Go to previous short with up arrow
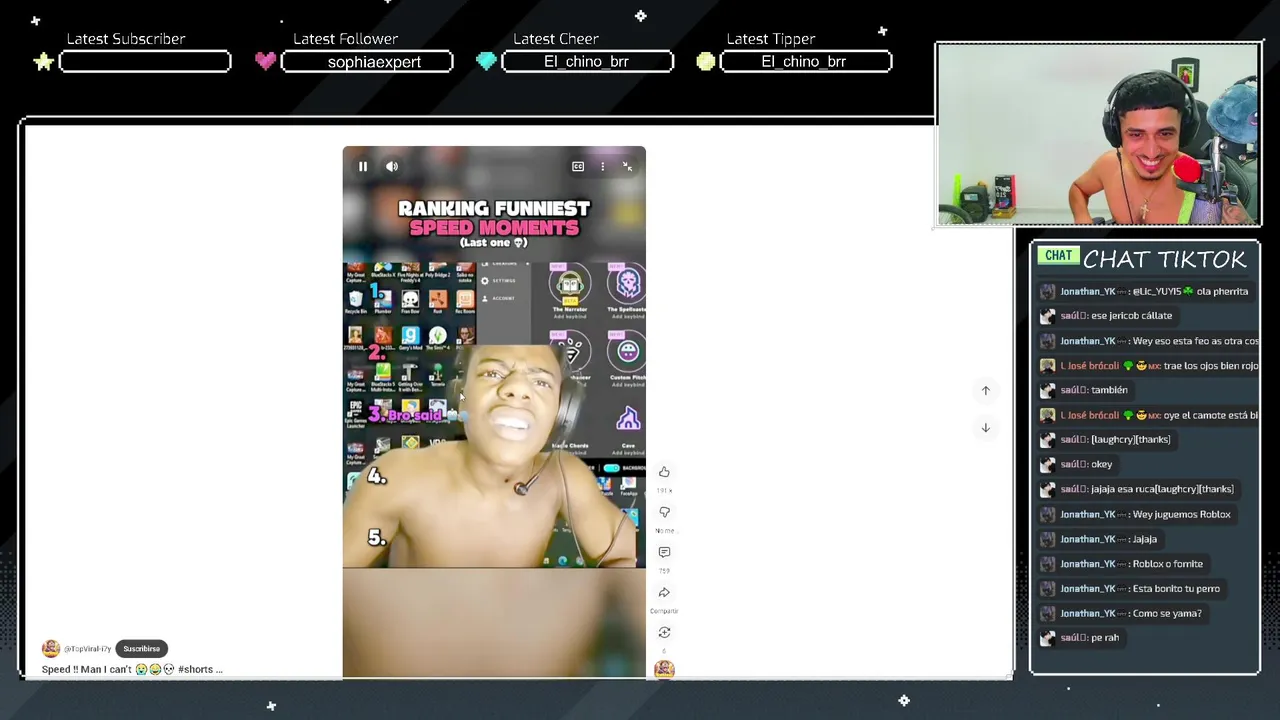The image size is (1280, 720). [985, 390]
